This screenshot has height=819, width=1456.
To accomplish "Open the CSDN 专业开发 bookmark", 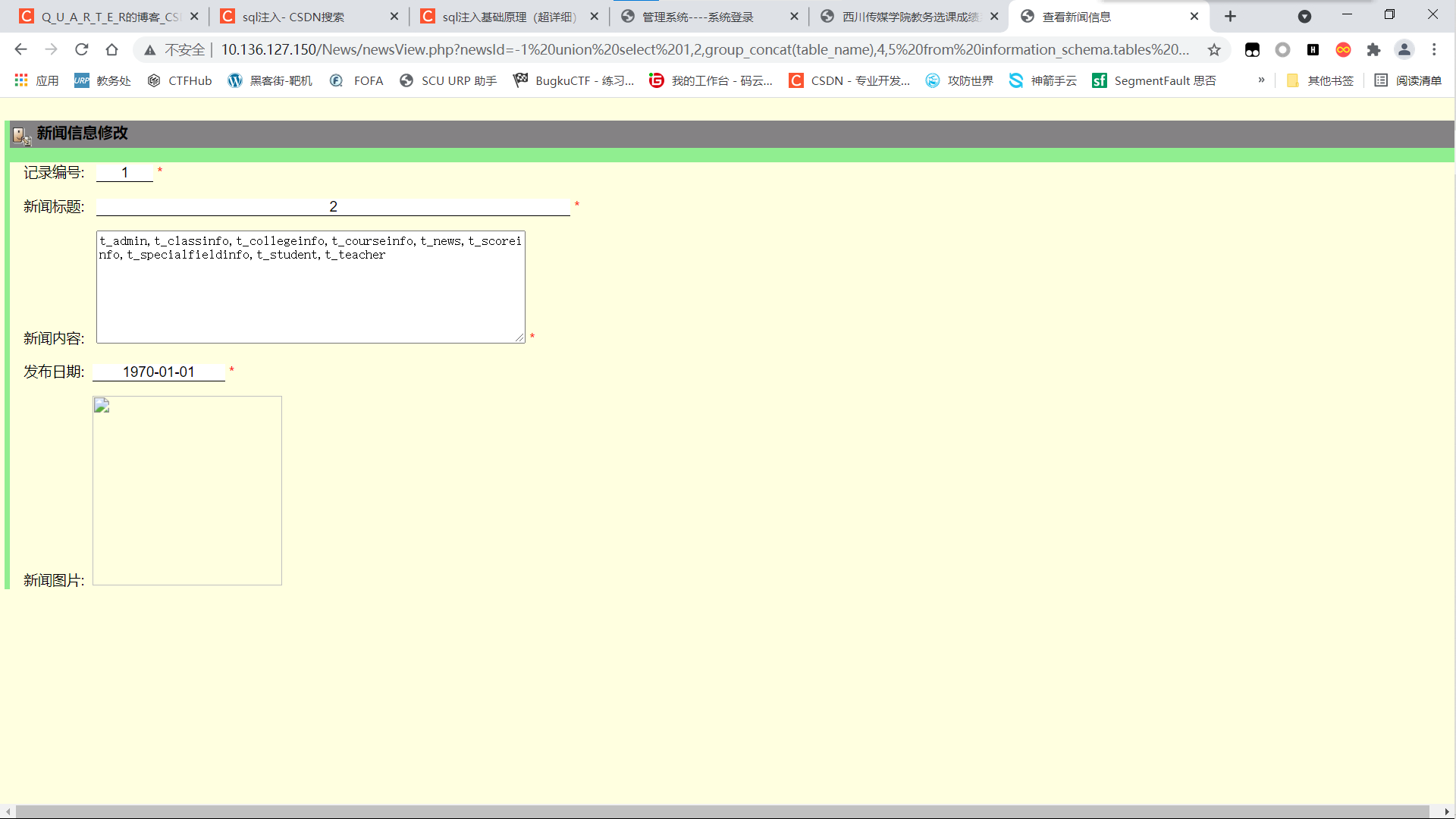I will click(849, 80).
